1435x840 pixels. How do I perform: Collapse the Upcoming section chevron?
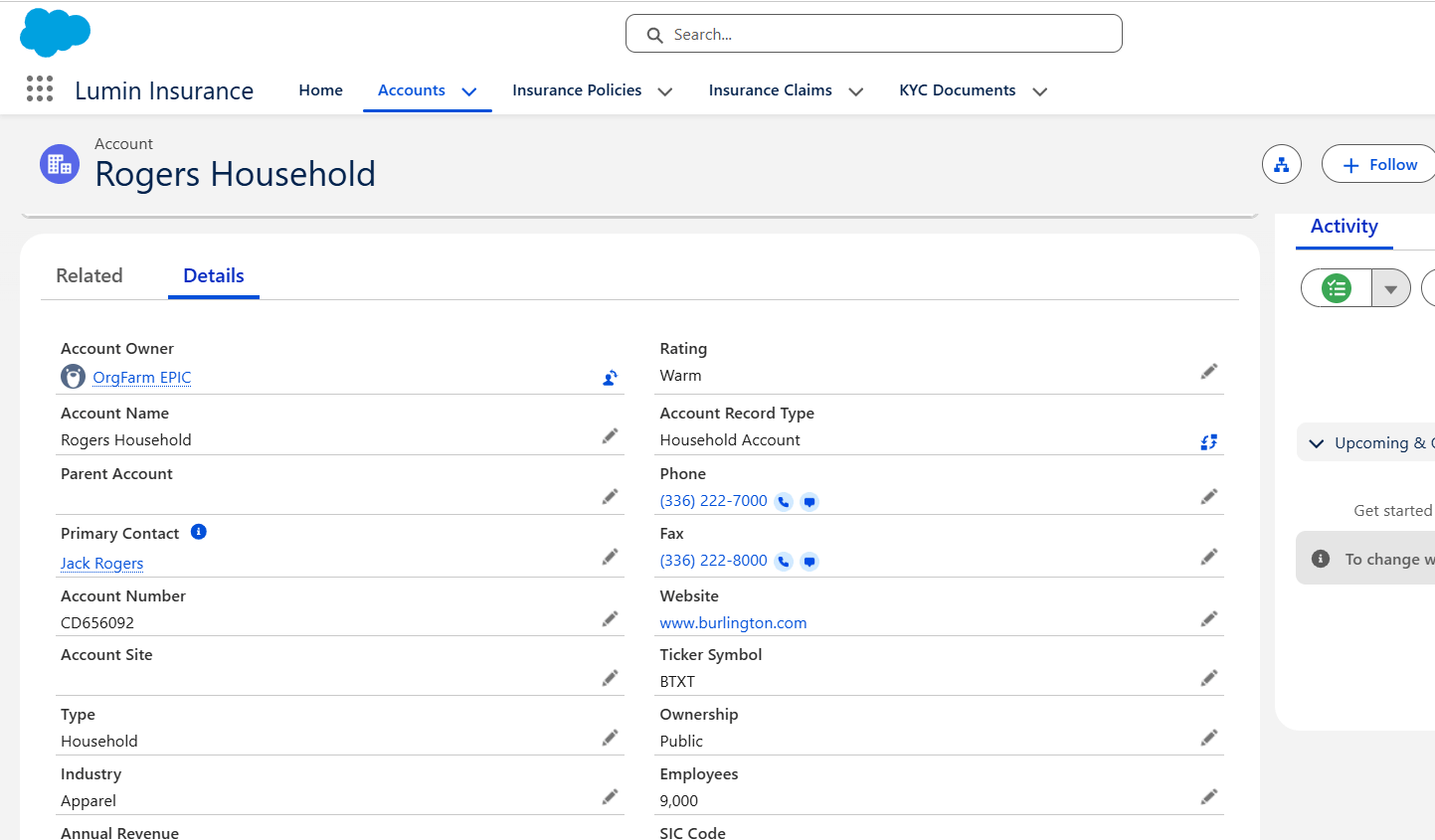(1317, 443)
